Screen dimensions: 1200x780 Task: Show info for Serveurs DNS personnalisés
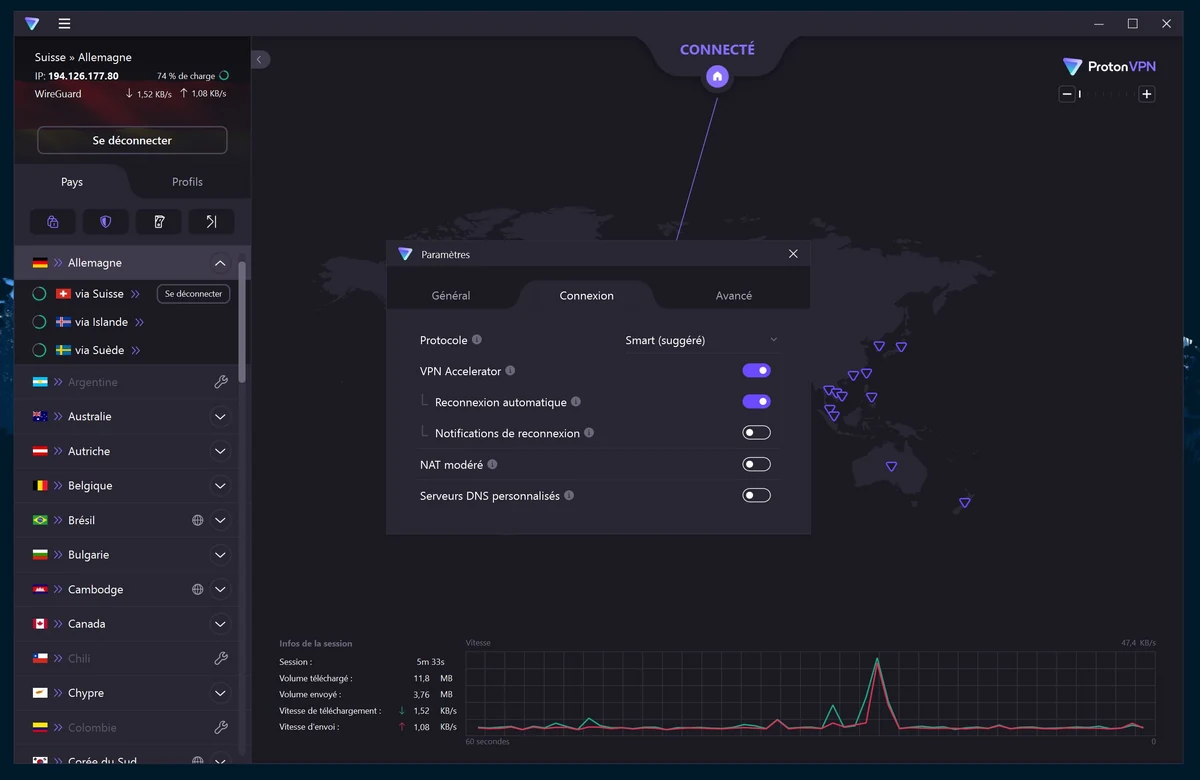tap(569, 495)
